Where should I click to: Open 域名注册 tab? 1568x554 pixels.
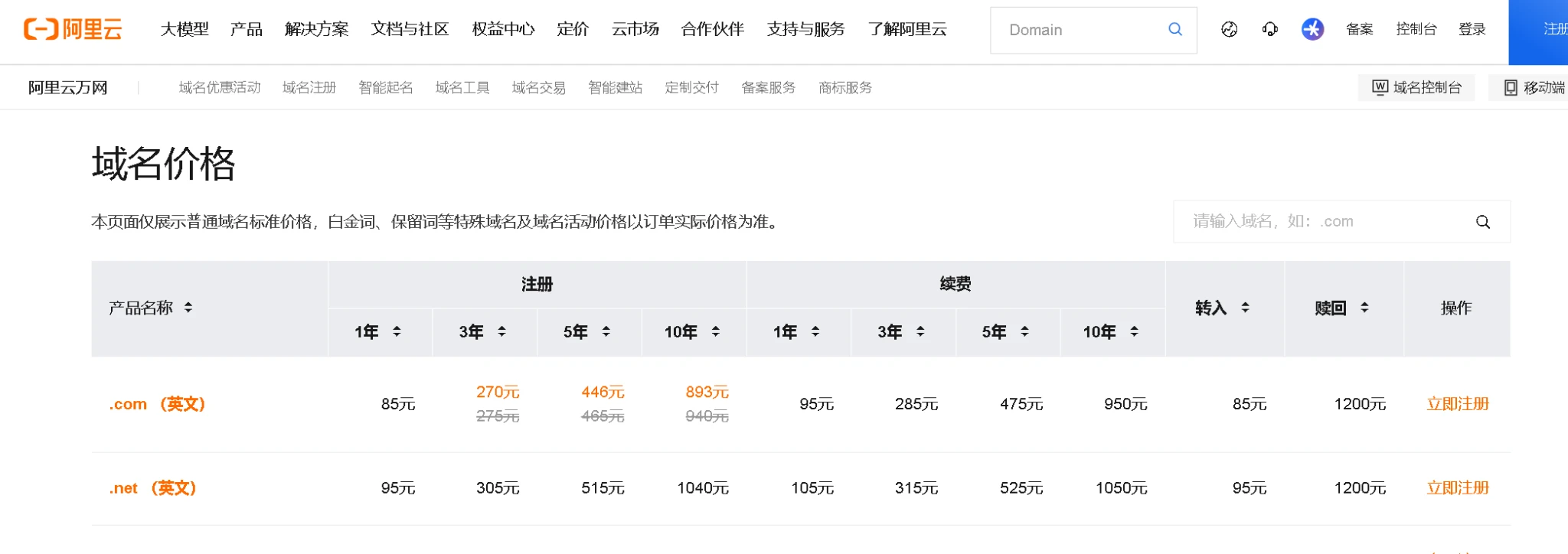coord(309,88)
